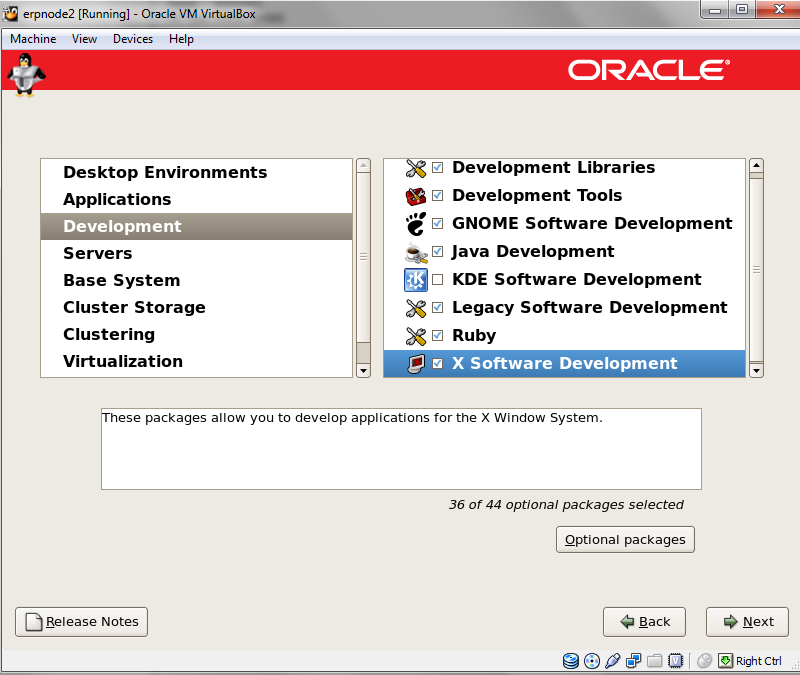Open the View menu

pos(84,39)
